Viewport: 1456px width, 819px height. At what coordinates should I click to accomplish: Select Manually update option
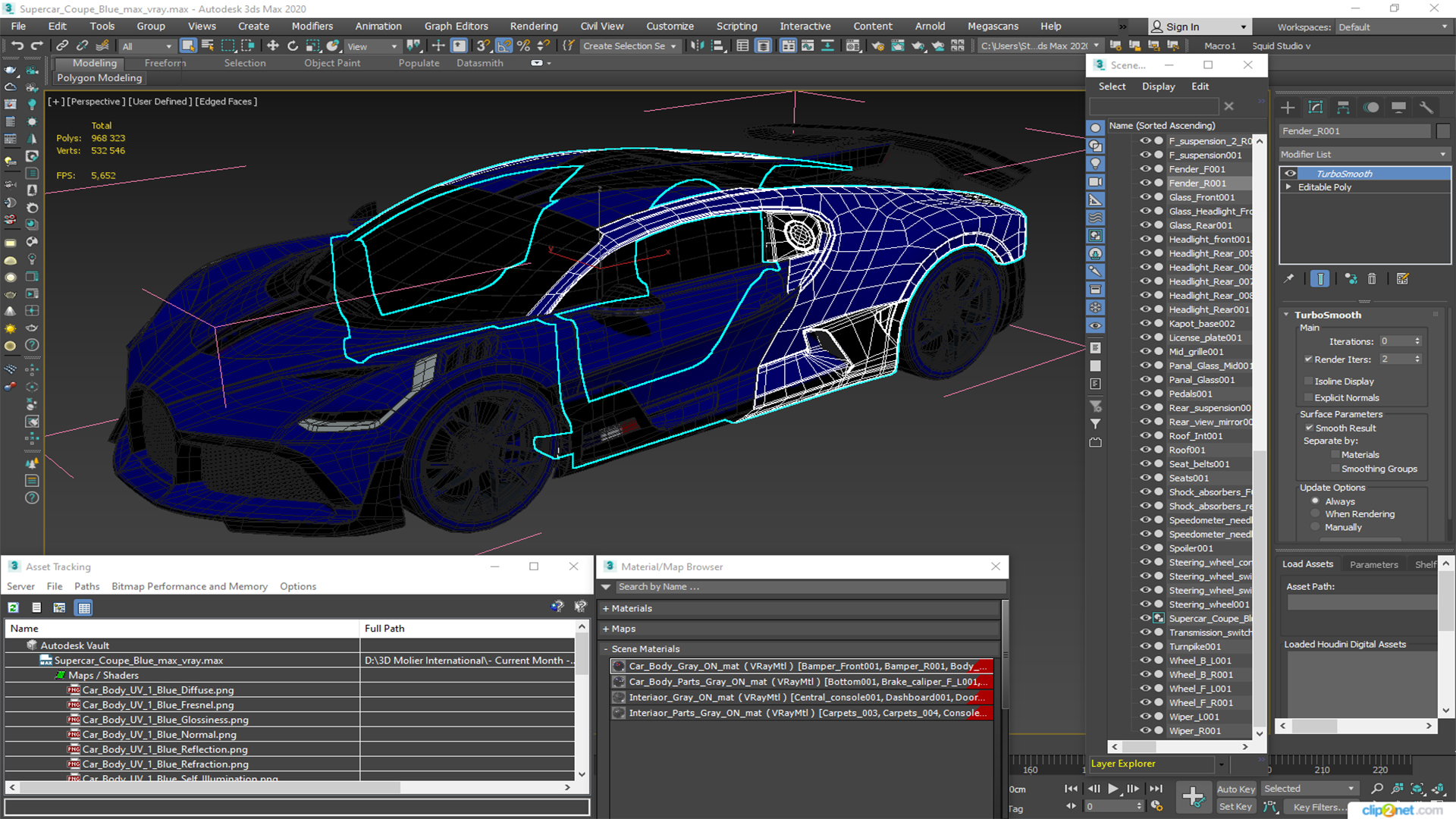click(1316, 528)
